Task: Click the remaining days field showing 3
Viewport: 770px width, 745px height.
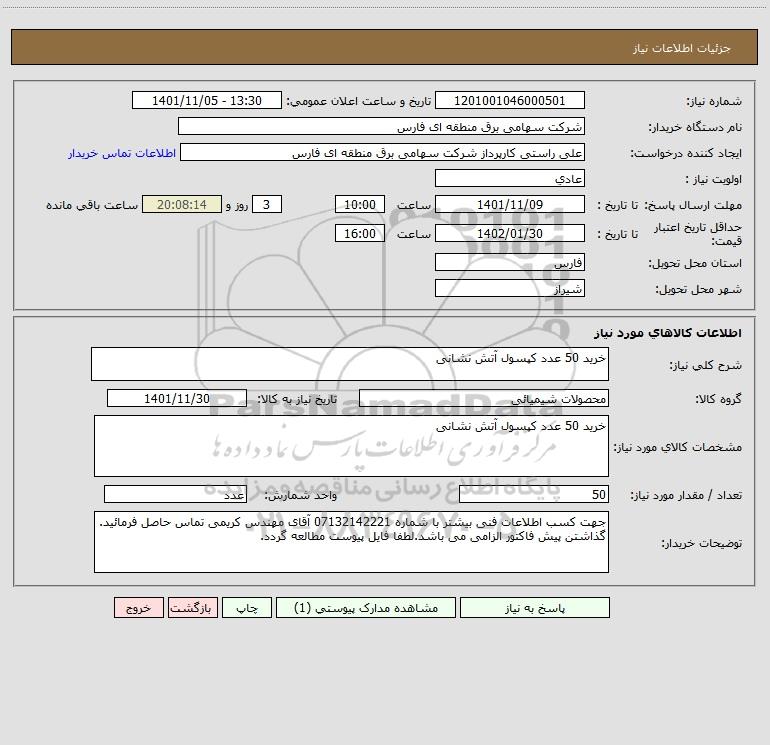Action: [x=267, y=204]
